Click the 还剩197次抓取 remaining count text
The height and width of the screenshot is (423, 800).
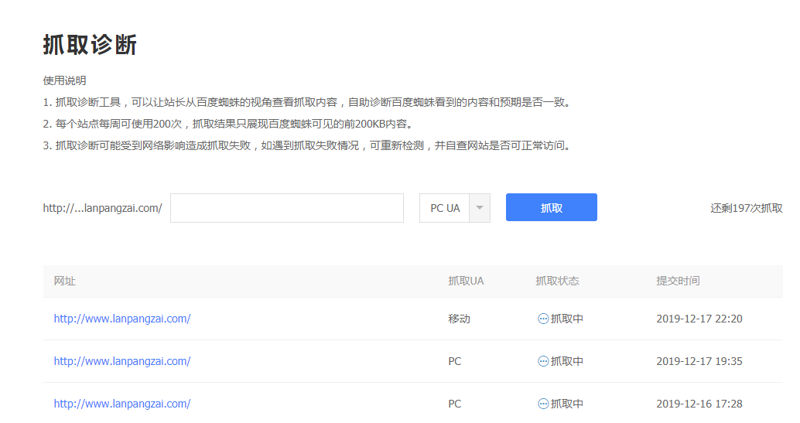coord(746,208)
